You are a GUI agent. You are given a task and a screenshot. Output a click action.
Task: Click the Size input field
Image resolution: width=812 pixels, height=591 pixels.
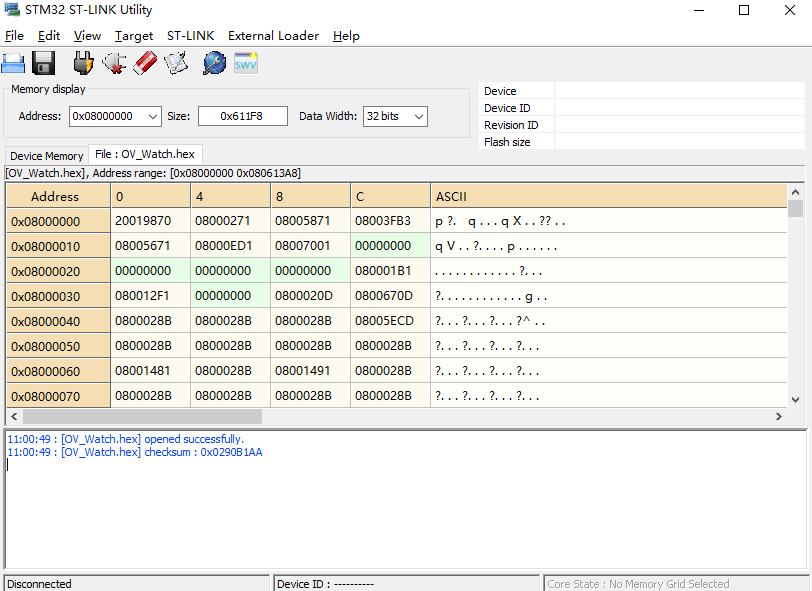click(x=242, y=117)
